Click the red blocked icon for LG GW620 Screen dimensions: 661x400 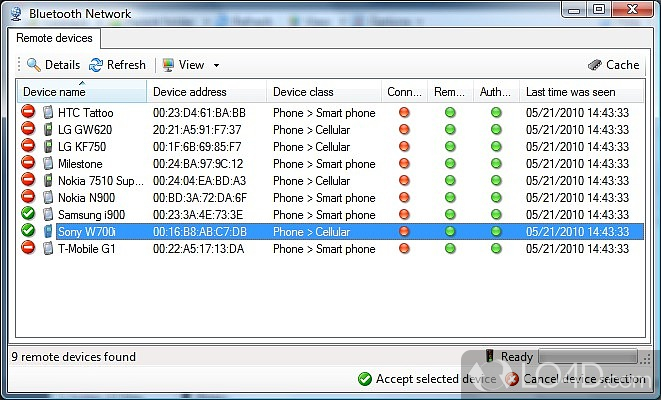click(x=28, y=128)
